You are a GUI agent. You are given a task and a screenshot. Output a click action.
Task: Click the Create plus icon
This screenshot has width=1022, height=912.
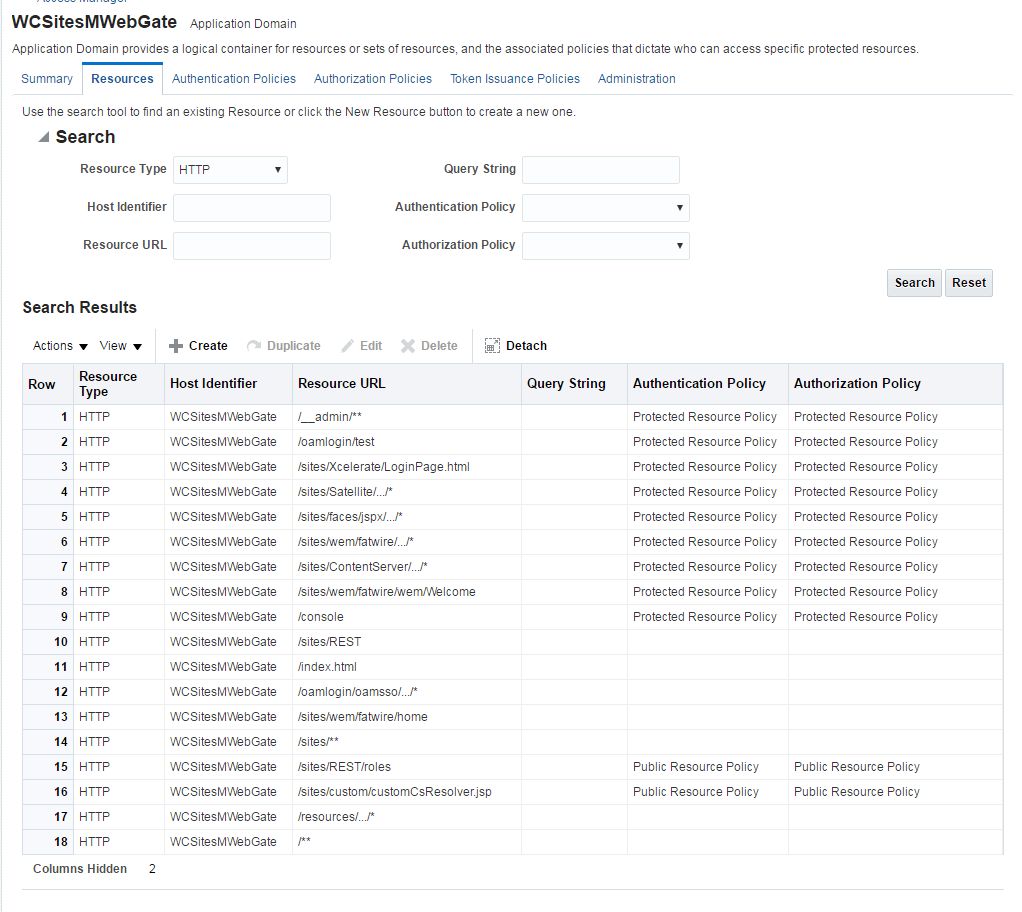pos(175,346)
